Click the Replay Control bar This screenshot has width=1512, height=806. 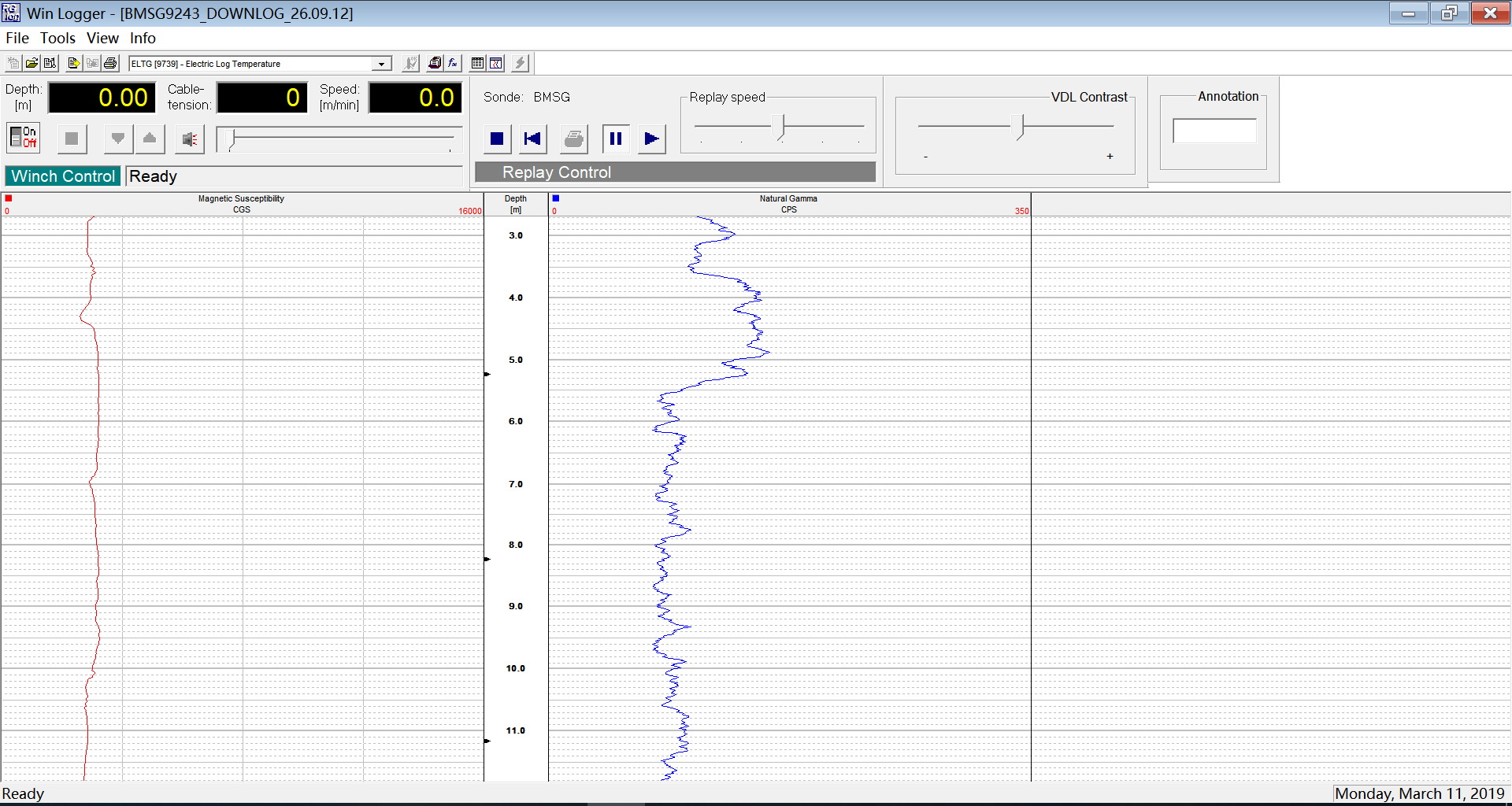tap(675, 172)
